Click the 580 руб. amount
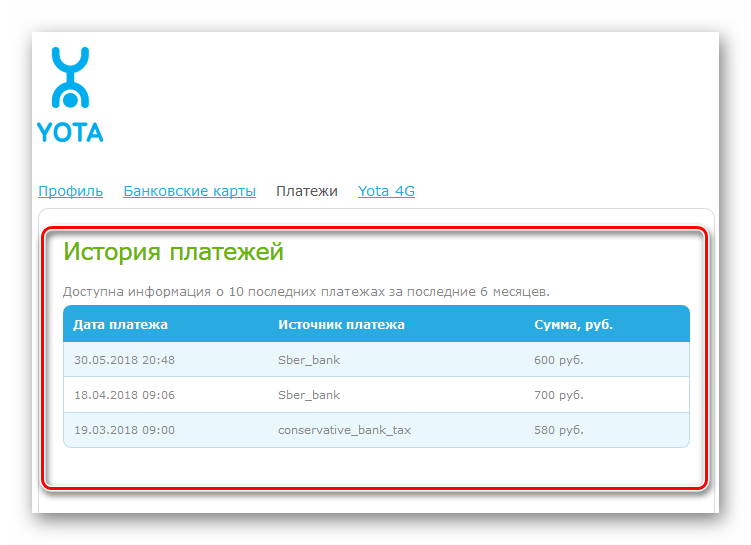This screenshot has height=545, width=751. click(559, 430)
